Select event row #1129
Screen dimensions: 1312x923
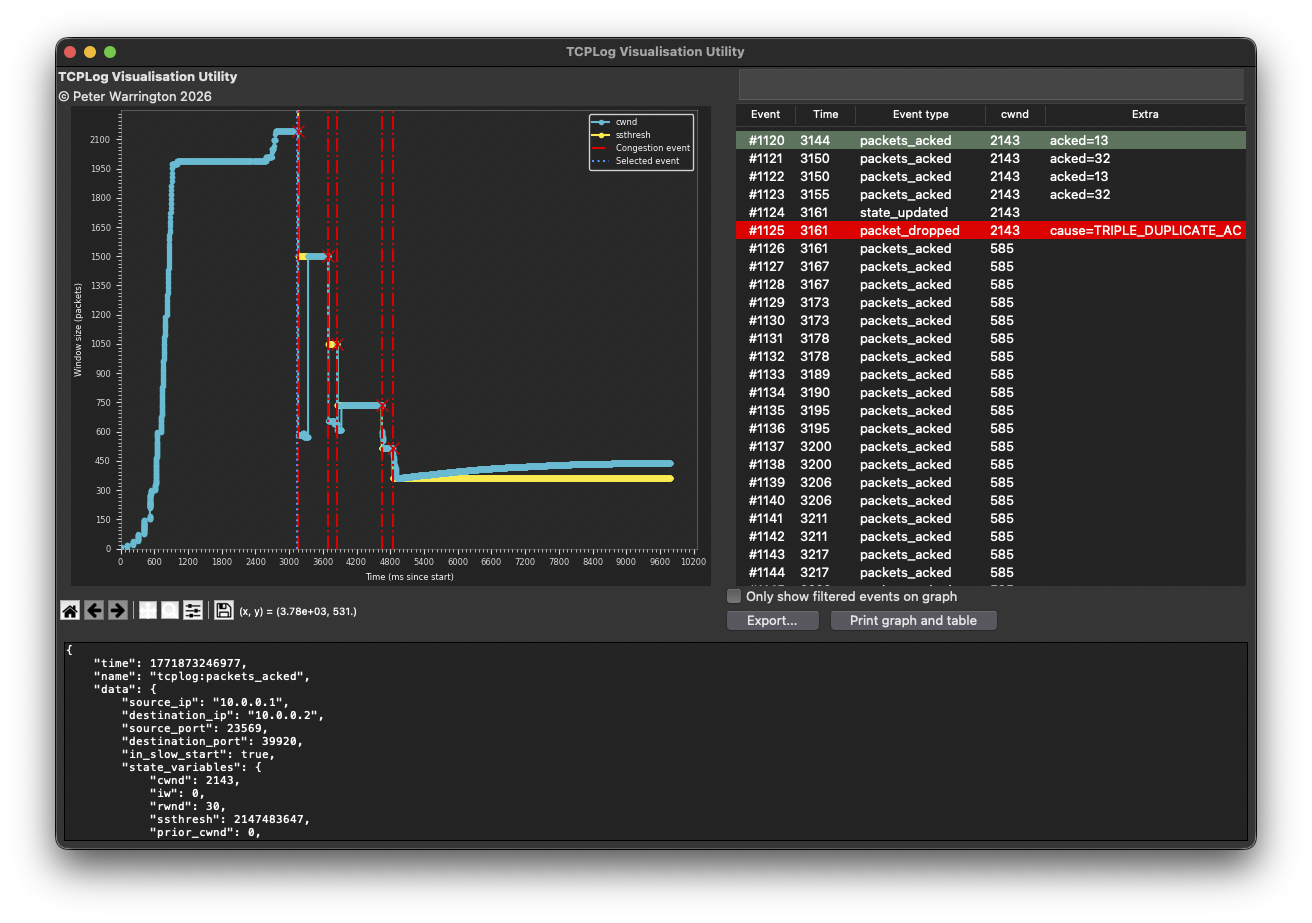tap(991, 303)
